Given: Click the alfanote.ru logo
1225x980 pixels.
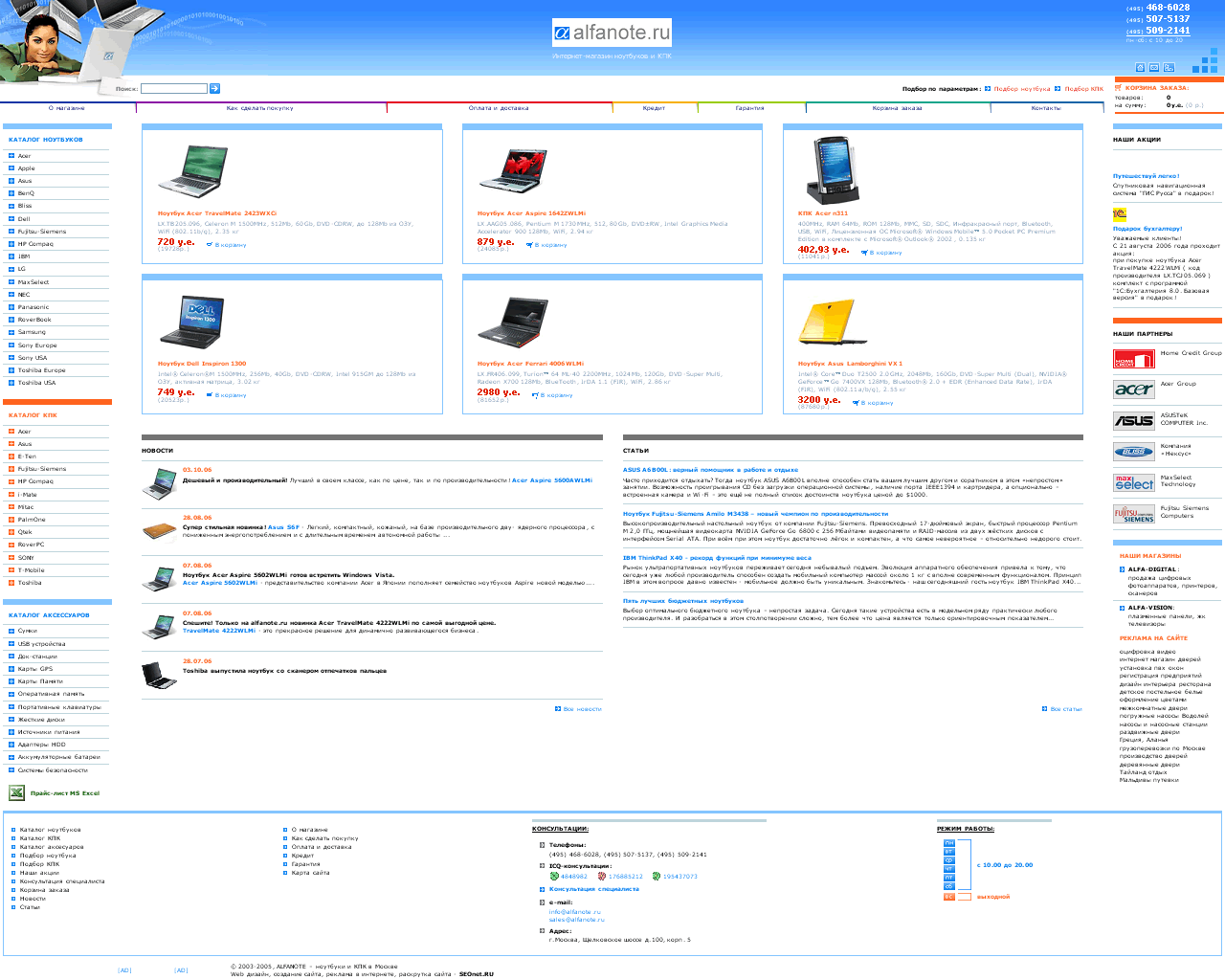Looking at the screenshot, I should tap(612, 33).
